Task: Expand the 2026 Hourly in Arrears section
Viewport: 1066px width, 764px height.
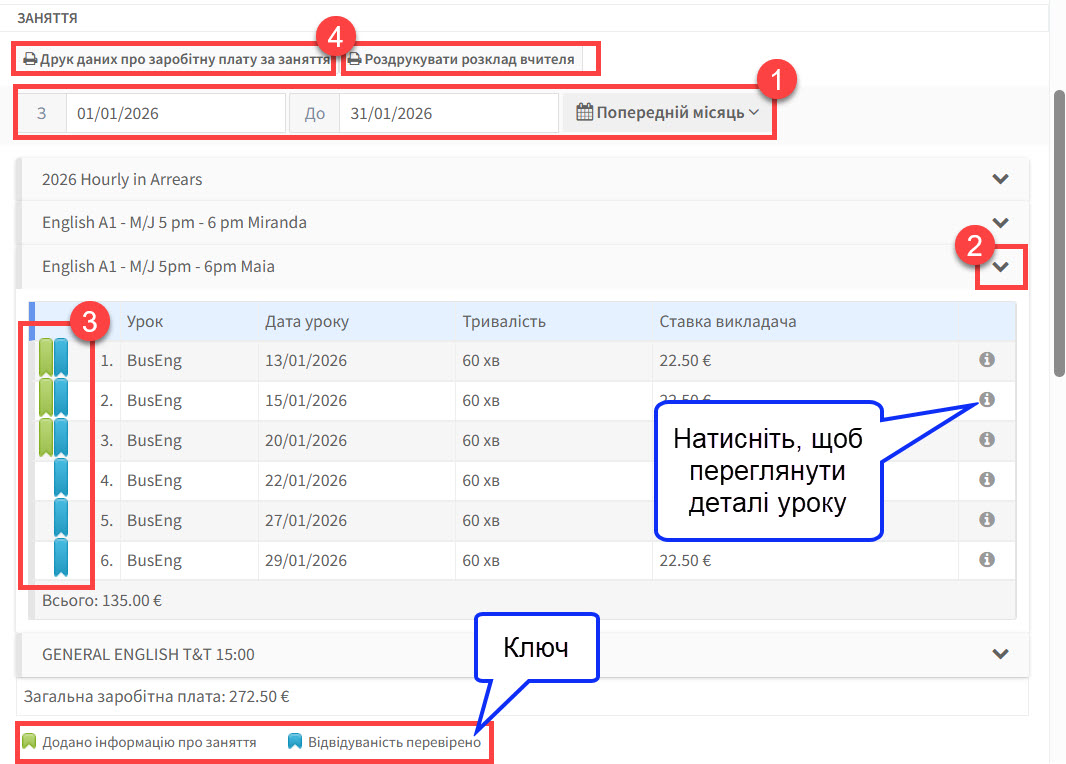Action: pyautogui.click(x=1000, y=179)
